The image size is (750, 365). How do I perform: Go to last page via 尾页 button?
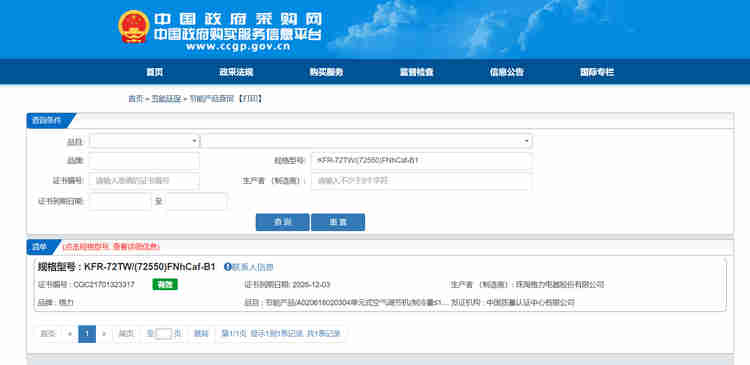tap(126, 334)
